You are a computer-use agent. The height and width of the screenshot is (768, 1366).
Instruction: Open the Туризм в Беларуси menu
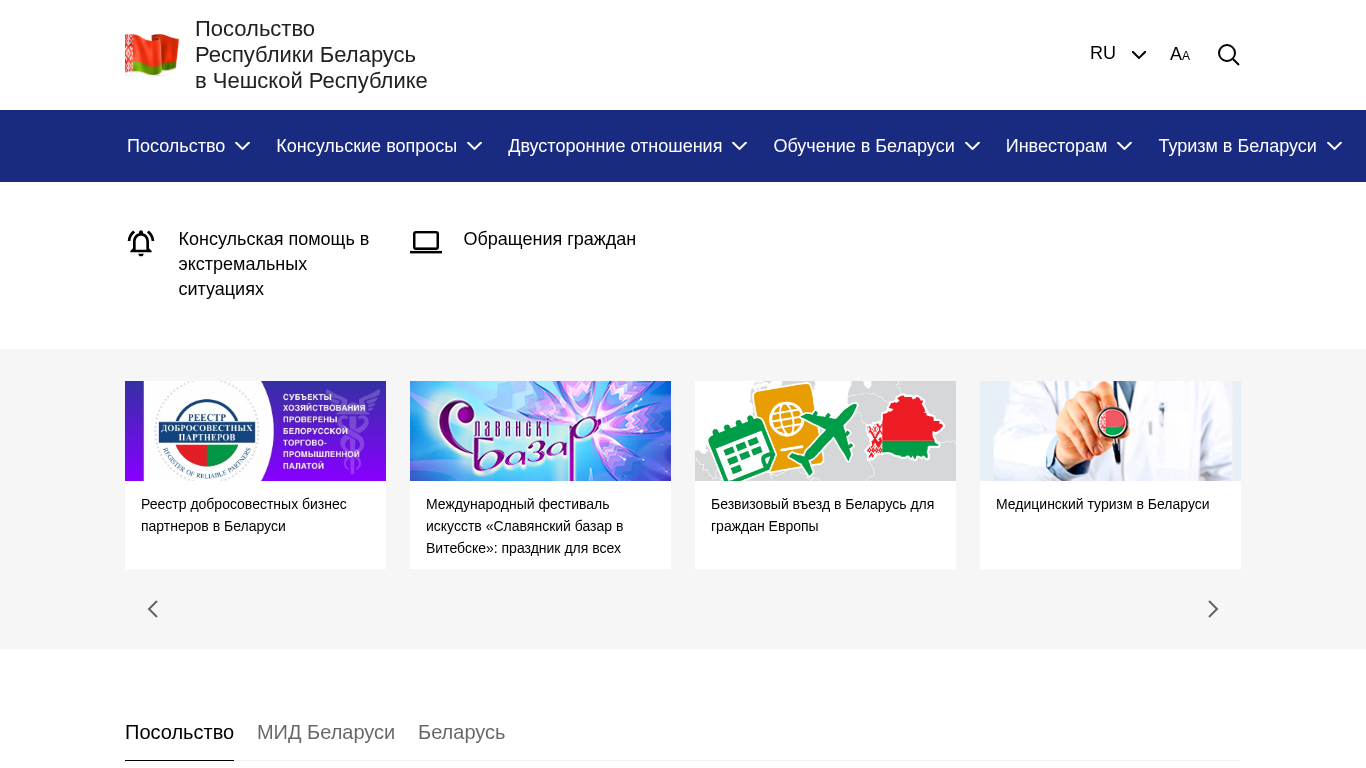[x=1250, y=146]
